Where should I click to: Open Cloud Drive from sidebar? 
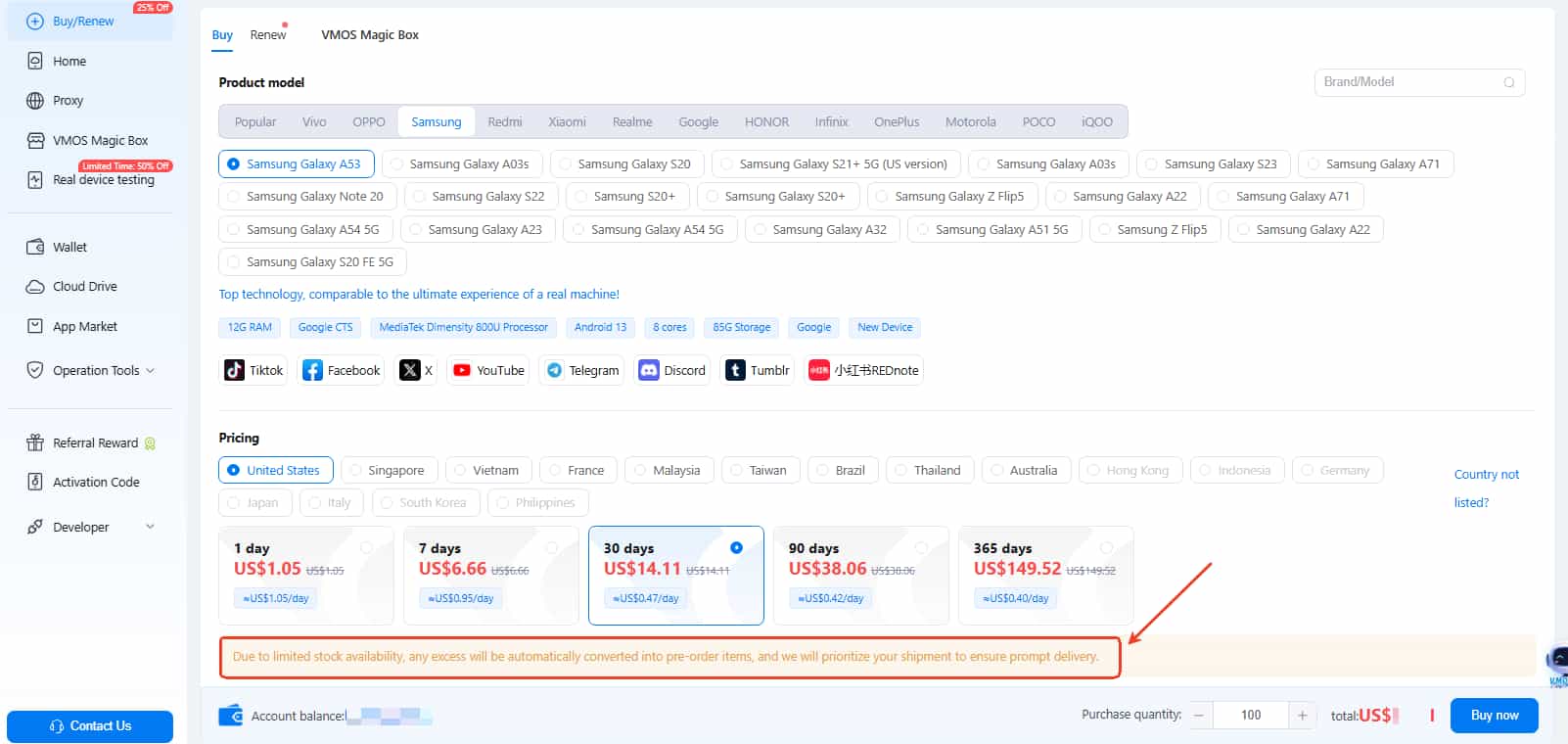35,287
